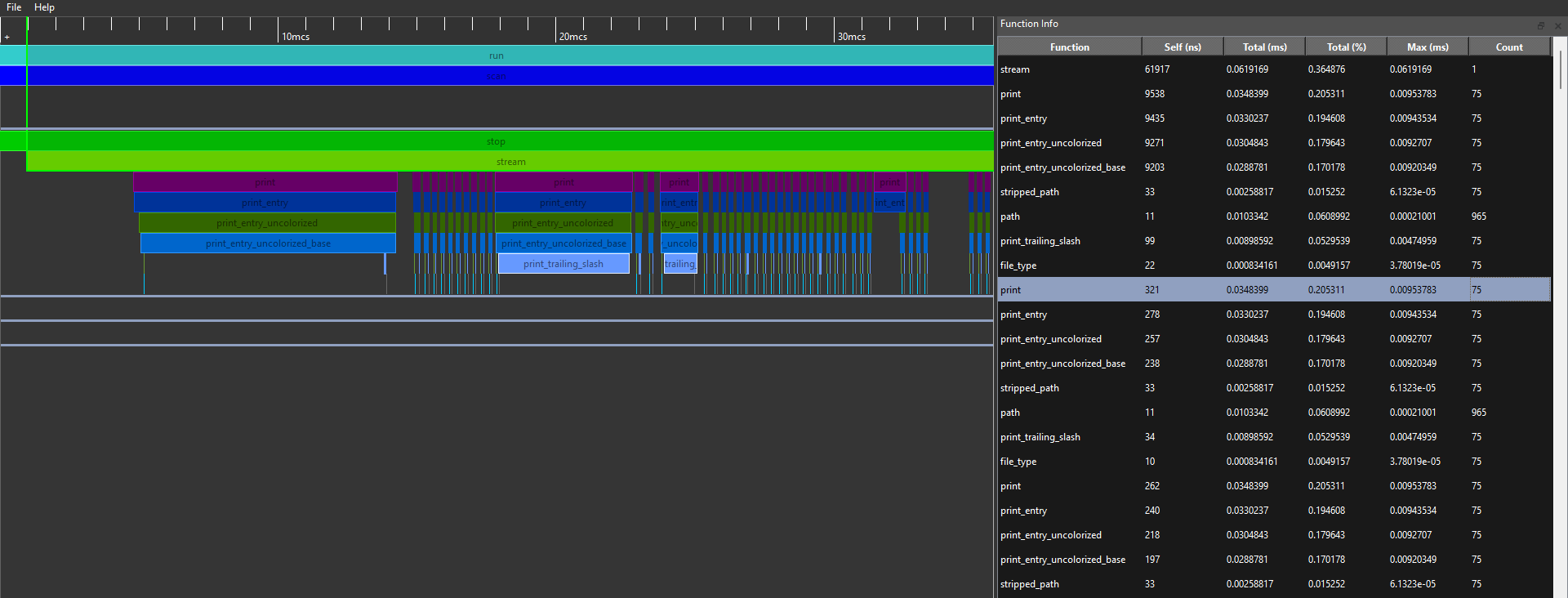Select the stream block in the timeline
Screen dimensions: 1568x598
tap(510, 162)
